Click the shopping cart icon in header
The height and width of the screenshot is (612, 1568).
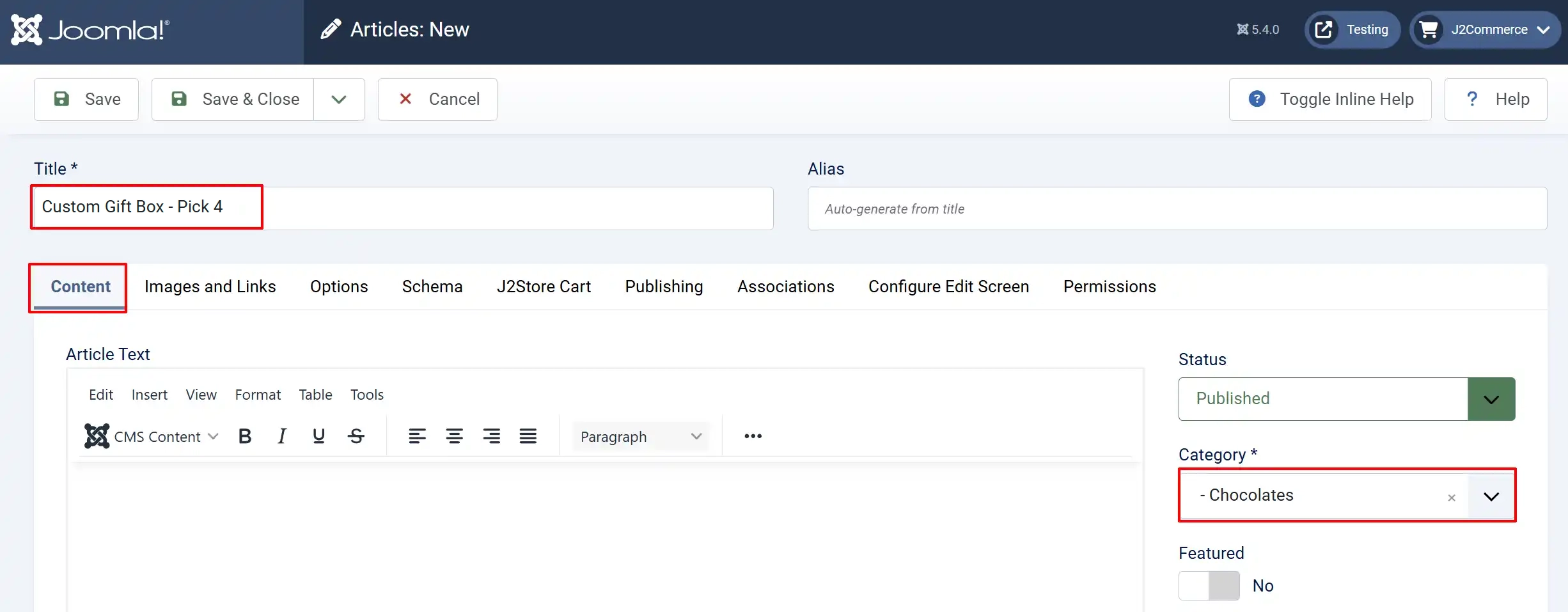[x=1429, y=29]
